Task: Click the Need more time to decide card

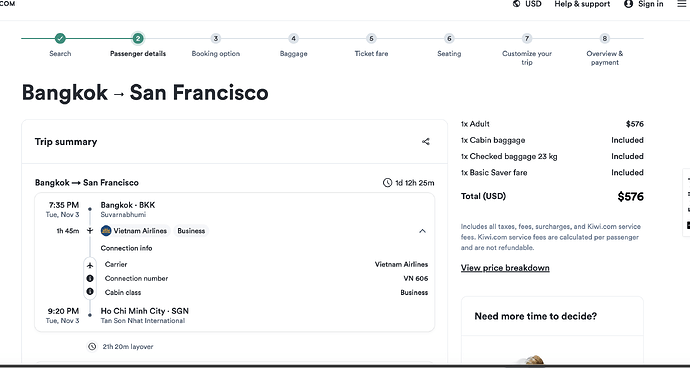Action: (x=552, y=330)
